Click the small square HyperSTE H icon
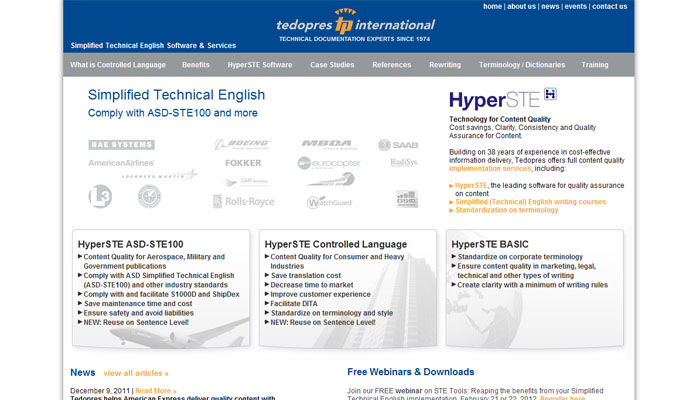Image resolution: width=700 pixels, height=400 pixels. [550, 94]
